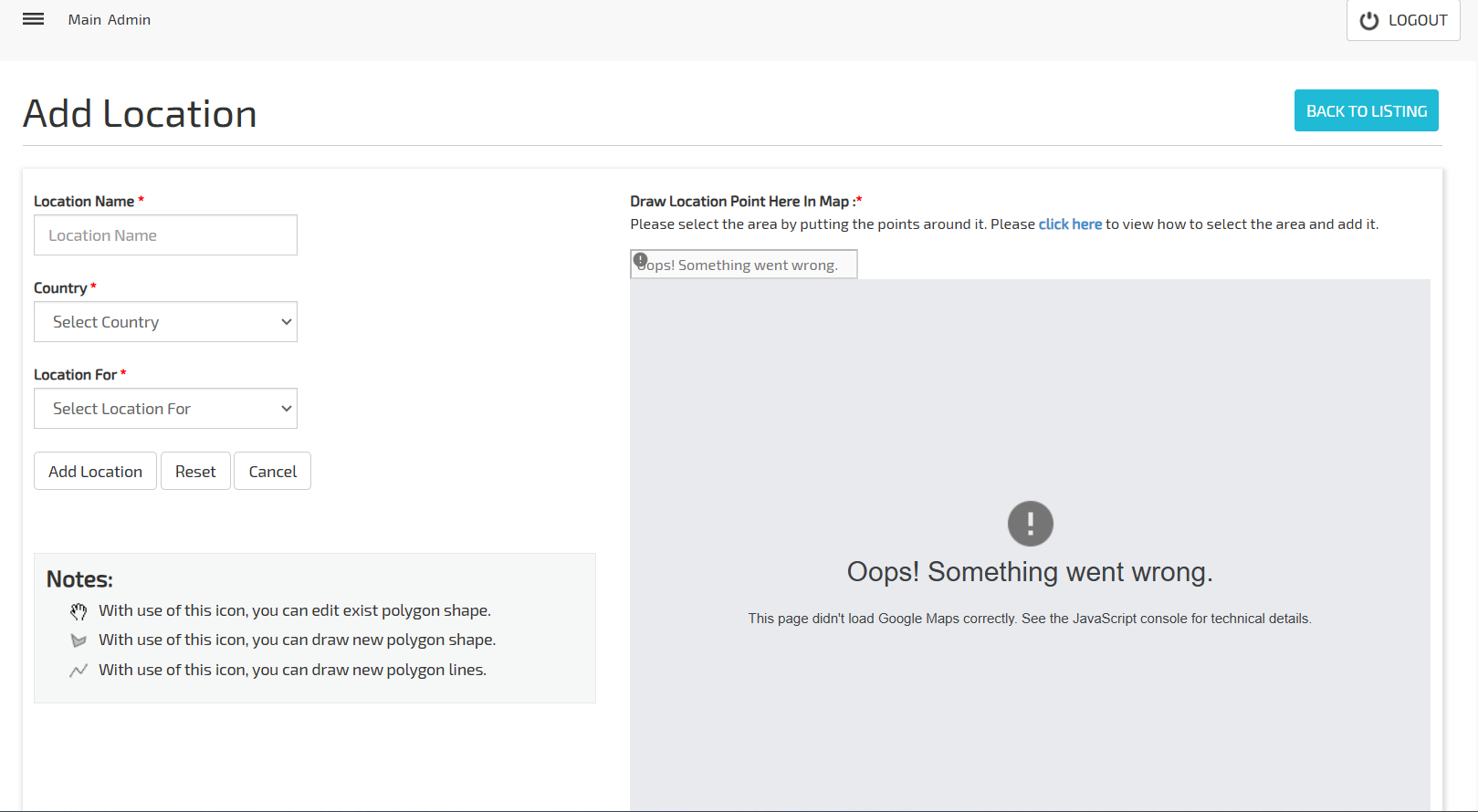This screenshot has width=1478, height=812.
Task: Cancel adding the location
Action: [x=272, y=472]
